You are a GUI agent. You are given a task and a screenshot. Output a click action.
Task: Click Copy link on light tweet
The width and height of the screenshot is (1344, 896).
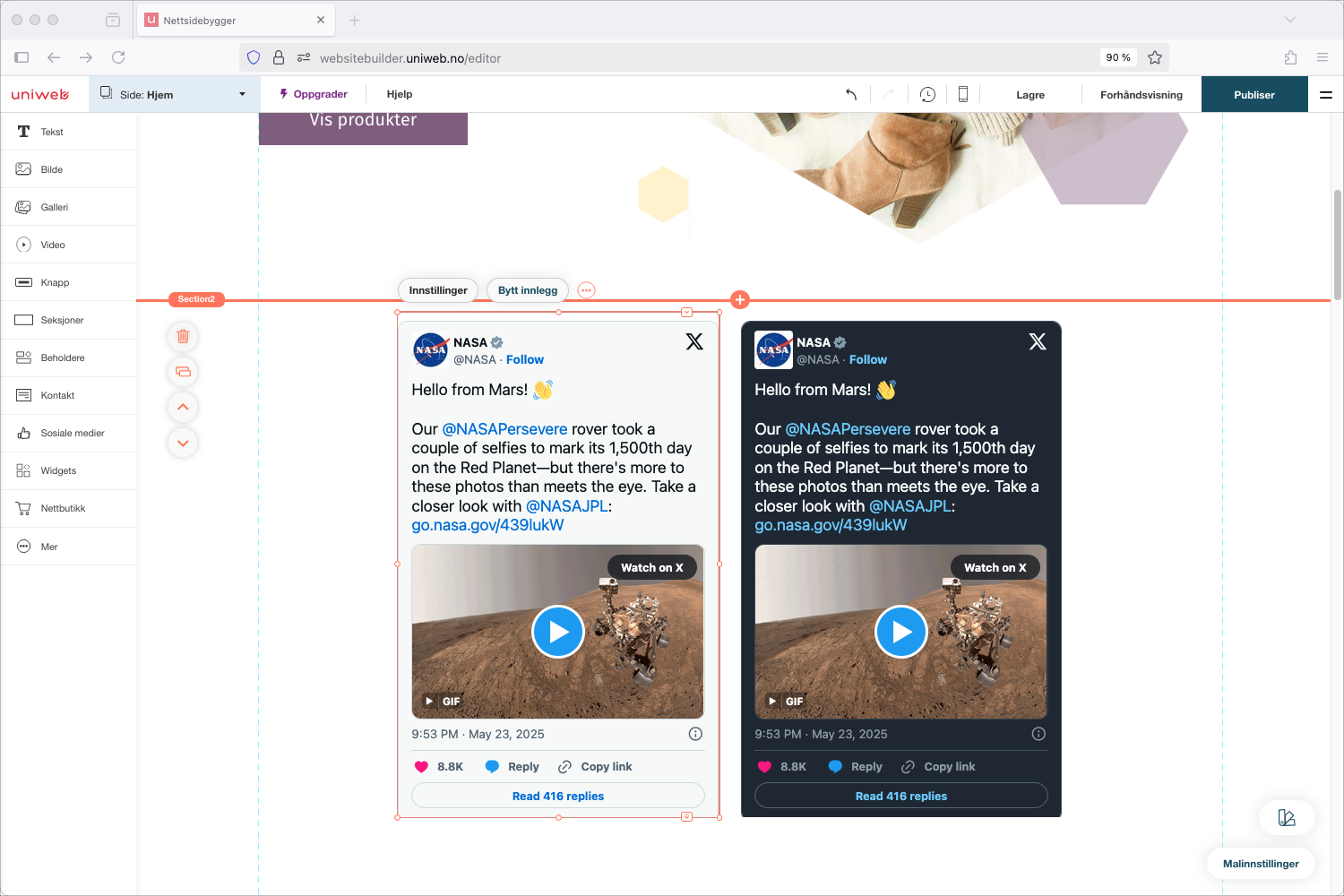(595, 767)
